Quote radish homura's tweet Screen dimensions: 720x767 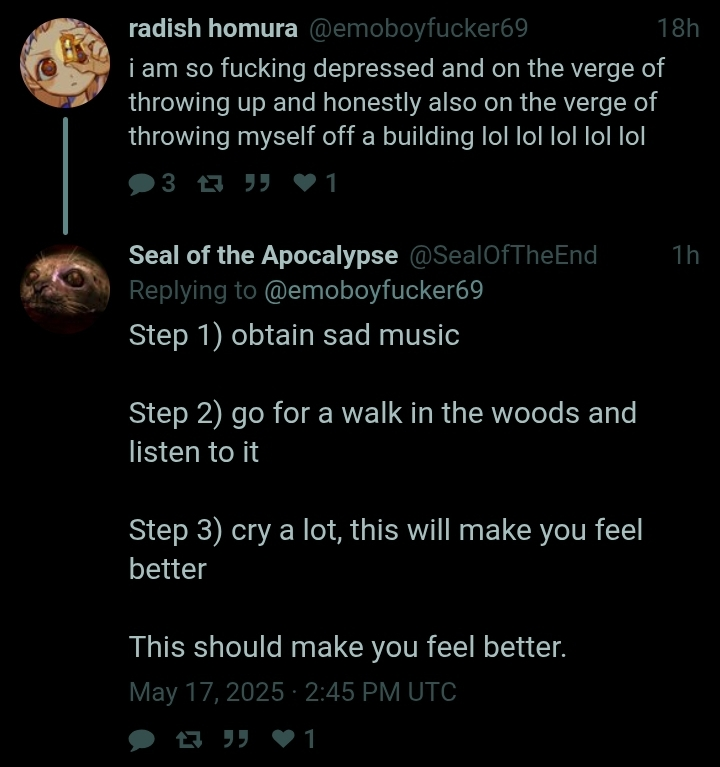(x=257, y=183)
